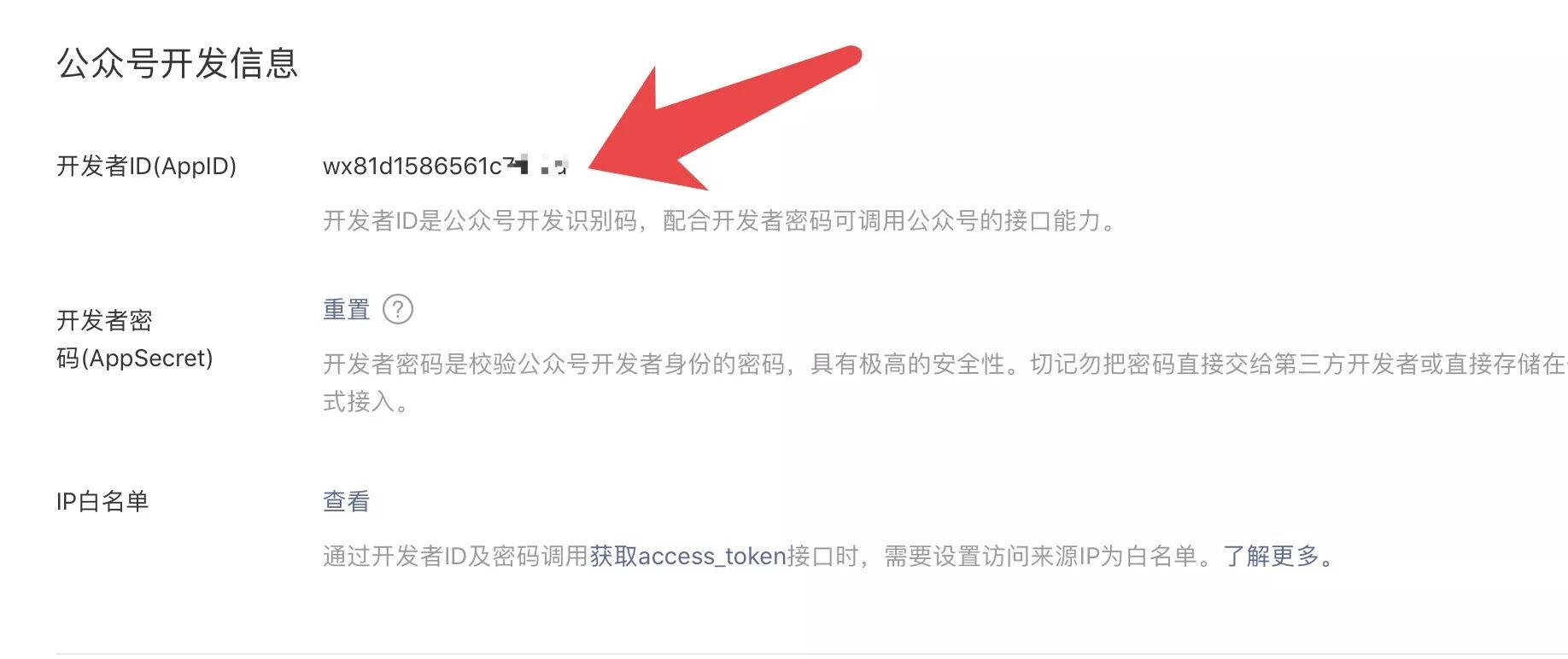Click the 公众号开发信息 heading
This screenshot has width=1568, height=659.
(x=177, y=63)
